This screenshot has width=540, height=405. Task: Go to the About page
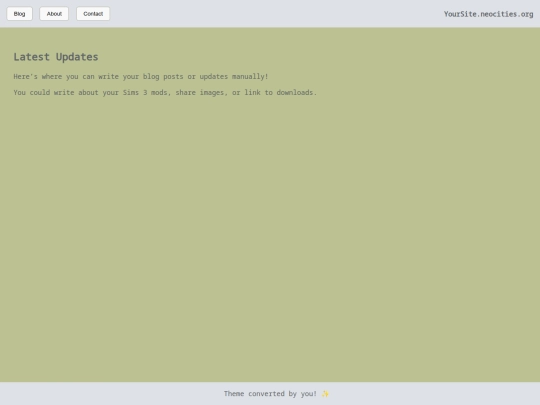pyautogui.click(x=54, y=14)
